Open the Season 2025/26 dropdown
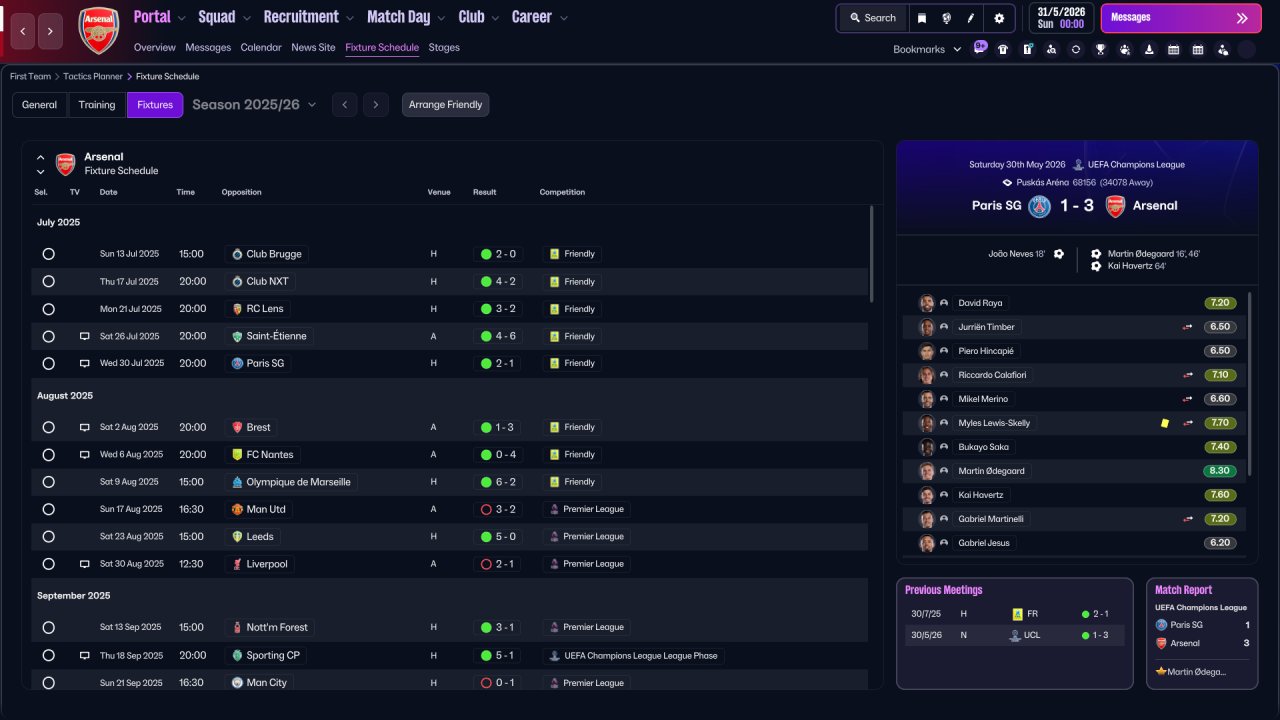This screenshot has width=1280, height=720. point(254,105)
